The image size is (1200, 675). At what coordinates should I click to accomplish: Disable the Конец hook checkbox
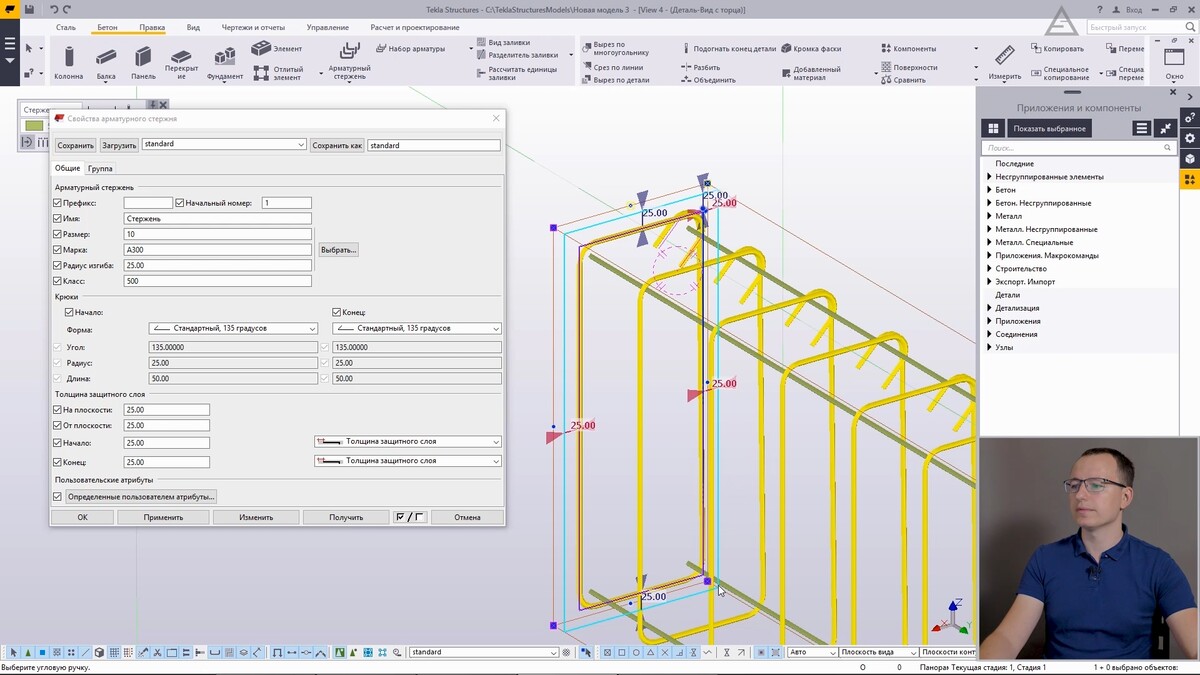[x=337, y=312]
